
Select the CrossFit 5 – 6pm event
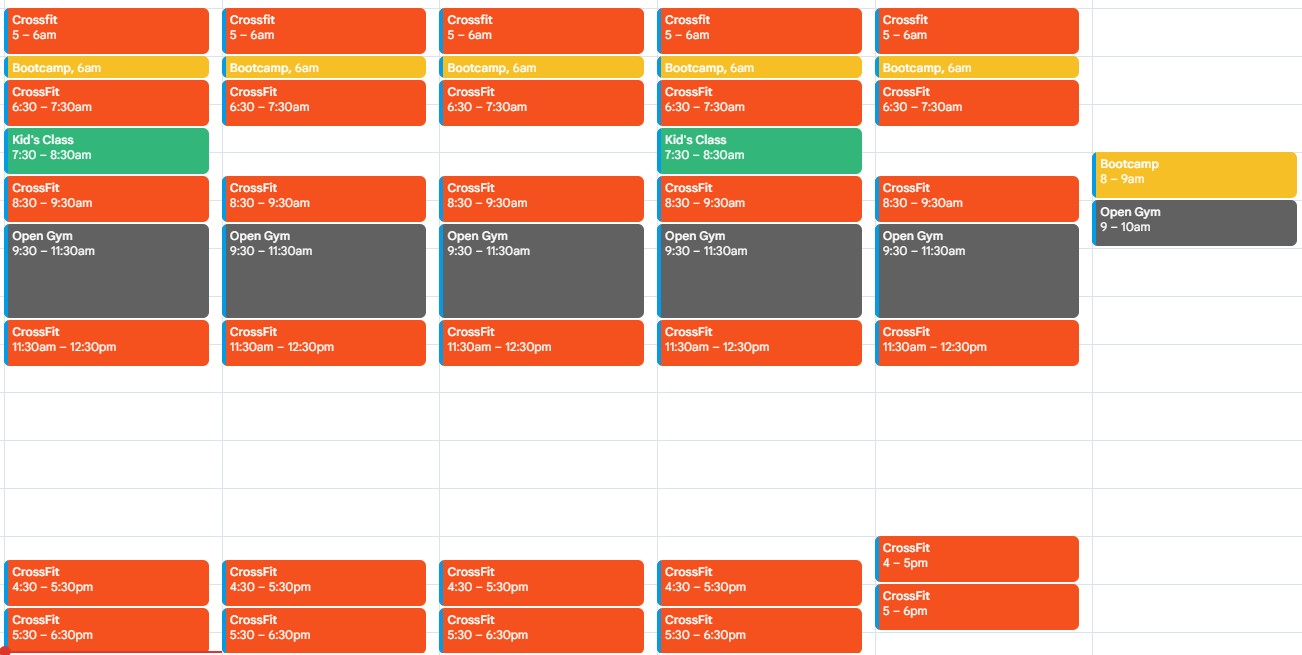click(x=977, y=607)
